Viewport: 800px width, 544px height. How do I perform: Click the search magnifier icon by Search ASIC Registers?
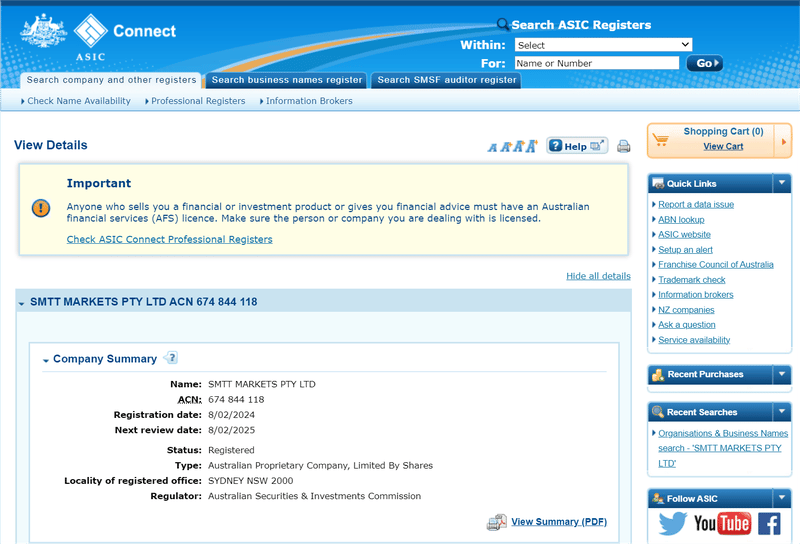pyautogui.click(x=503, y=24)
